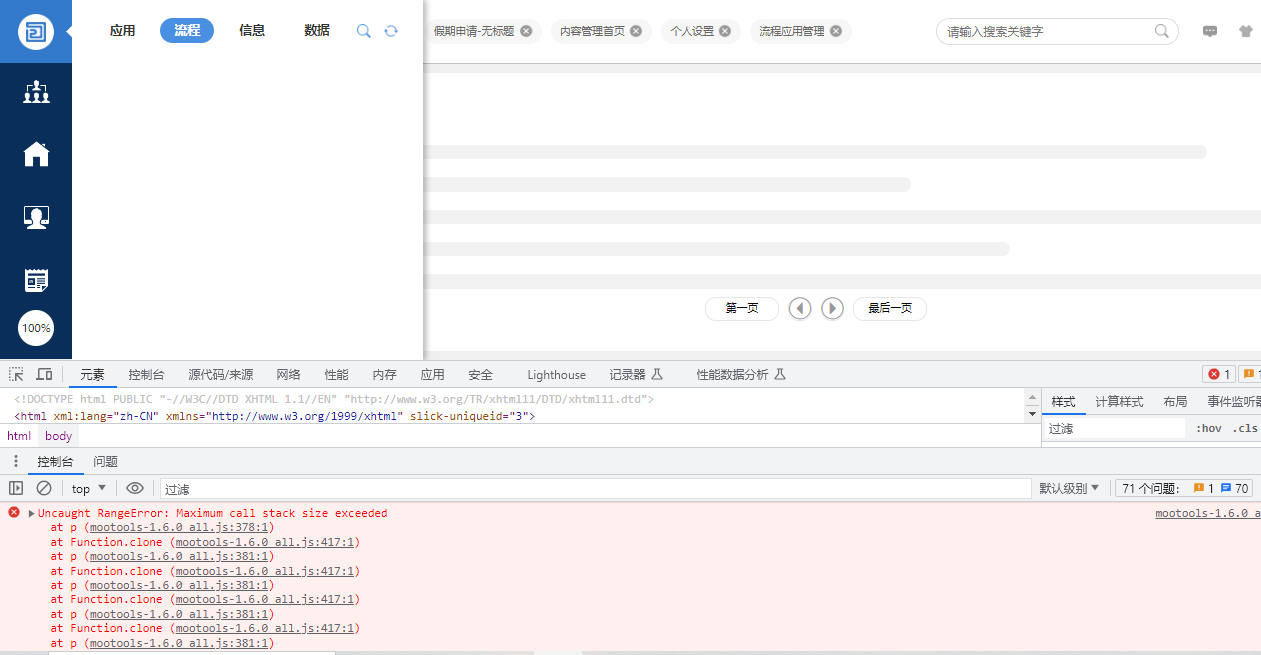Click the app logo icon in the sidebar

click(x=36, y=31)
